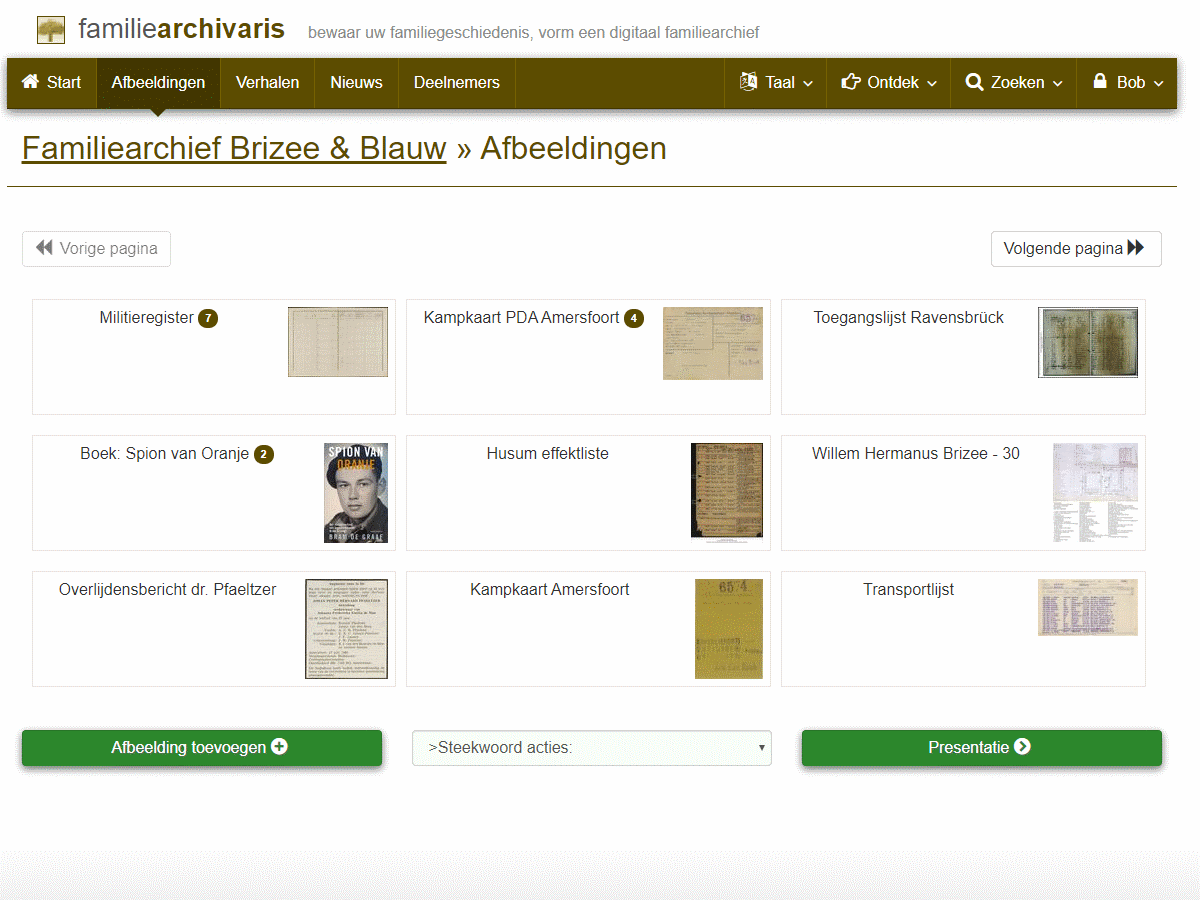1200x900 pixels.
Task: Click the padlock icon next to Bob
Action: click(1100, 82)
